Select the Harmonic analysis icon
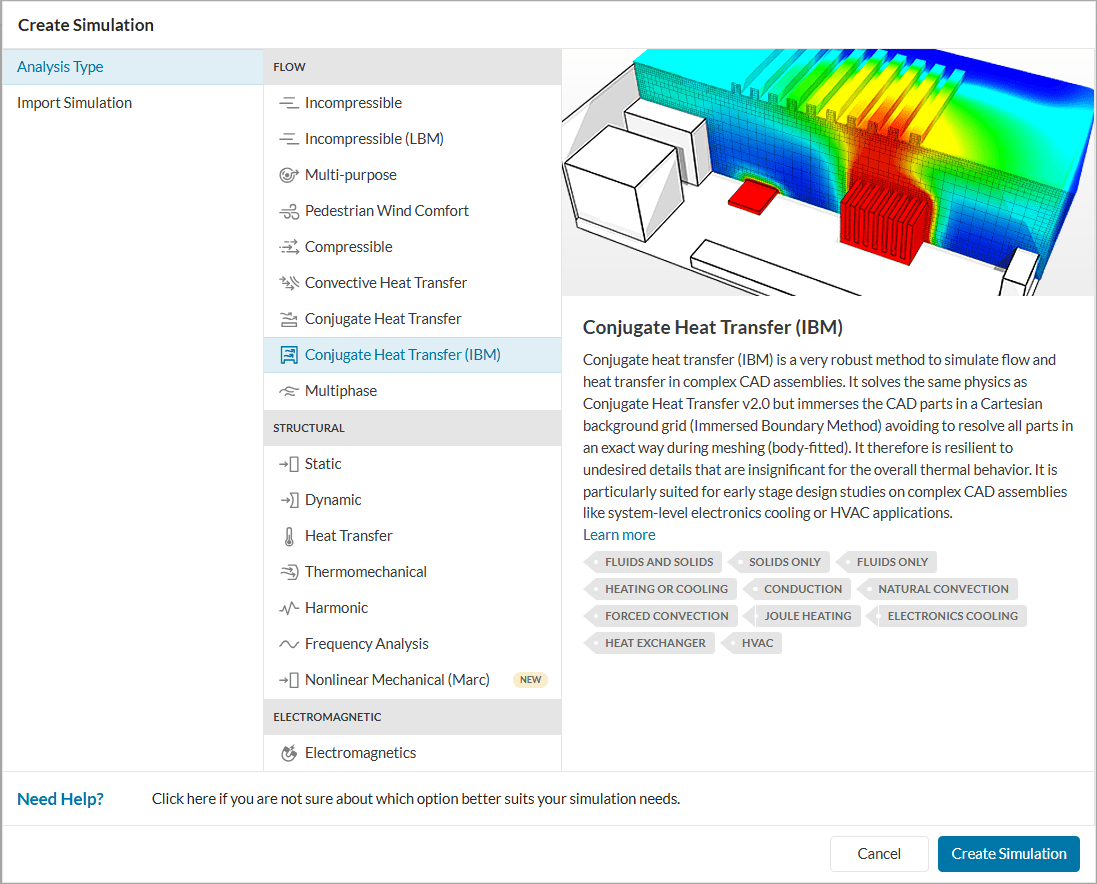The height and width of the screenshot is (884, 1097). pyautogui.click(x=288, y=608)
